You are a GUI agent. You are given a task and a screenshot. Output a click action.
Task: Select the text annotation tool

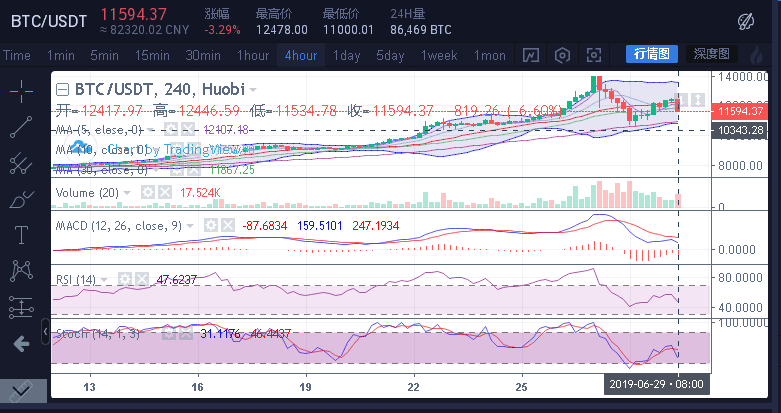click(21, 235)
